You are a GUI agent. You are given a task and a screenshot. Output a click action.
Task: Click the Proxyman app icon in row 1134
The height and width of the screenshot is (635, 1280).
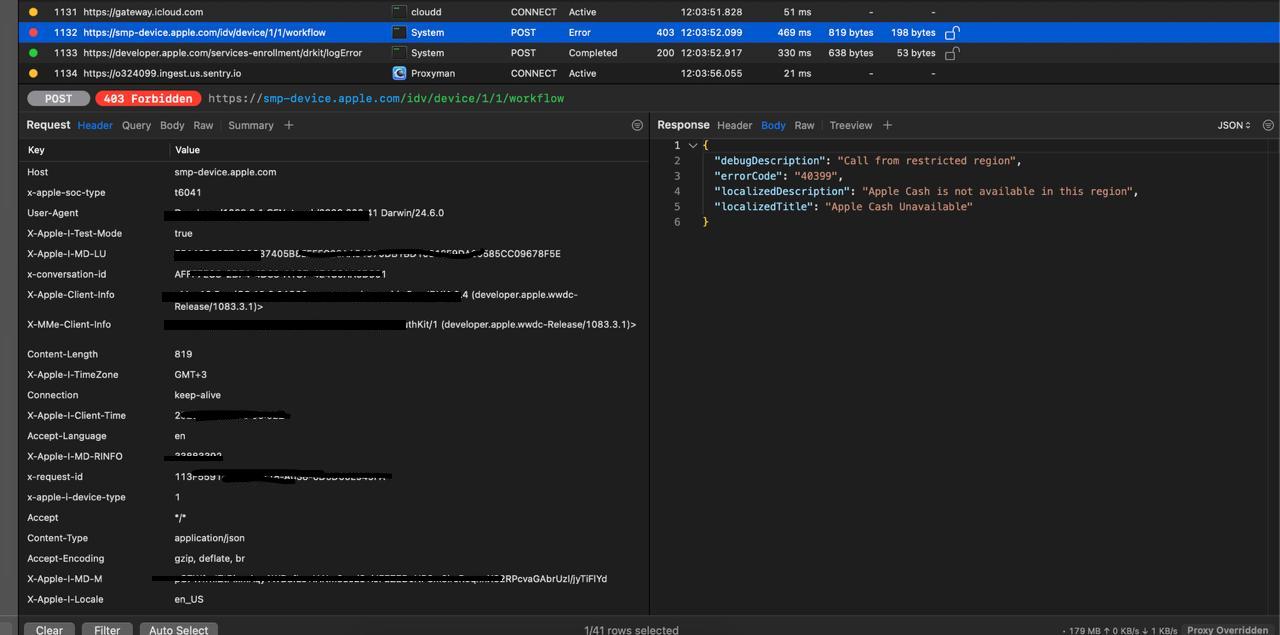point(399,73)
